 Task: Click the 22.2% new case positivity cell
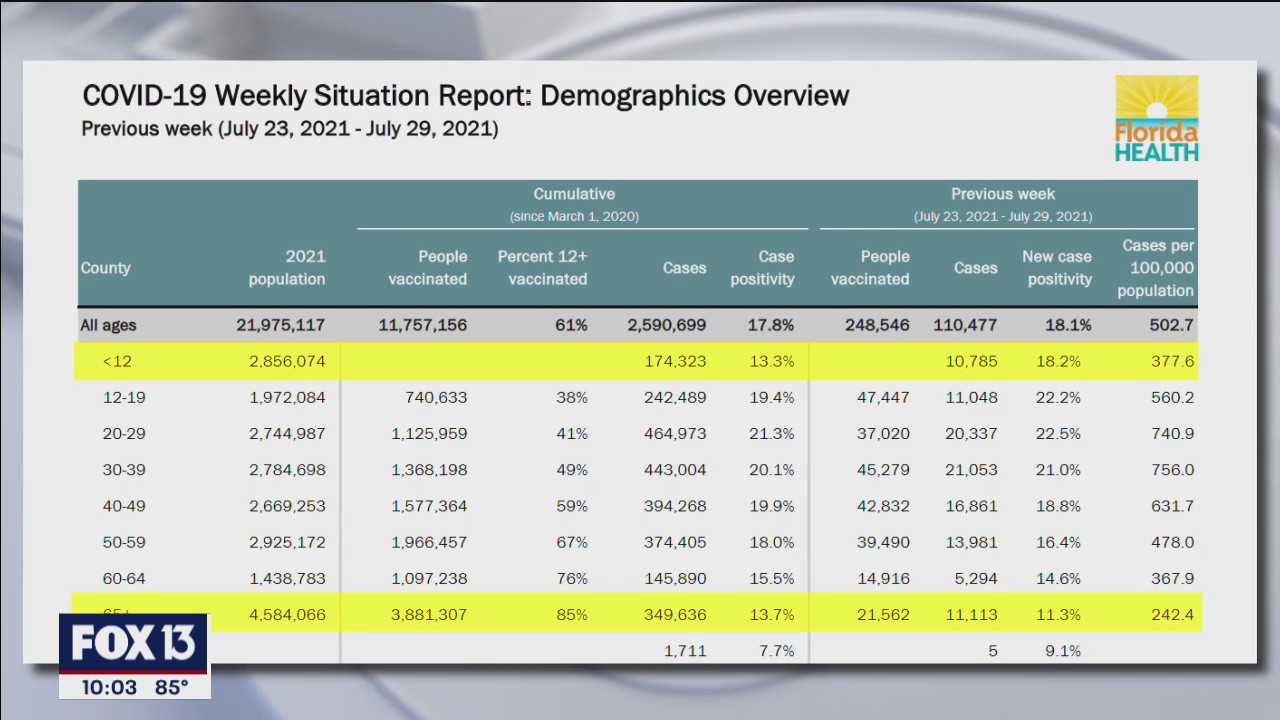coord(1058,397)
